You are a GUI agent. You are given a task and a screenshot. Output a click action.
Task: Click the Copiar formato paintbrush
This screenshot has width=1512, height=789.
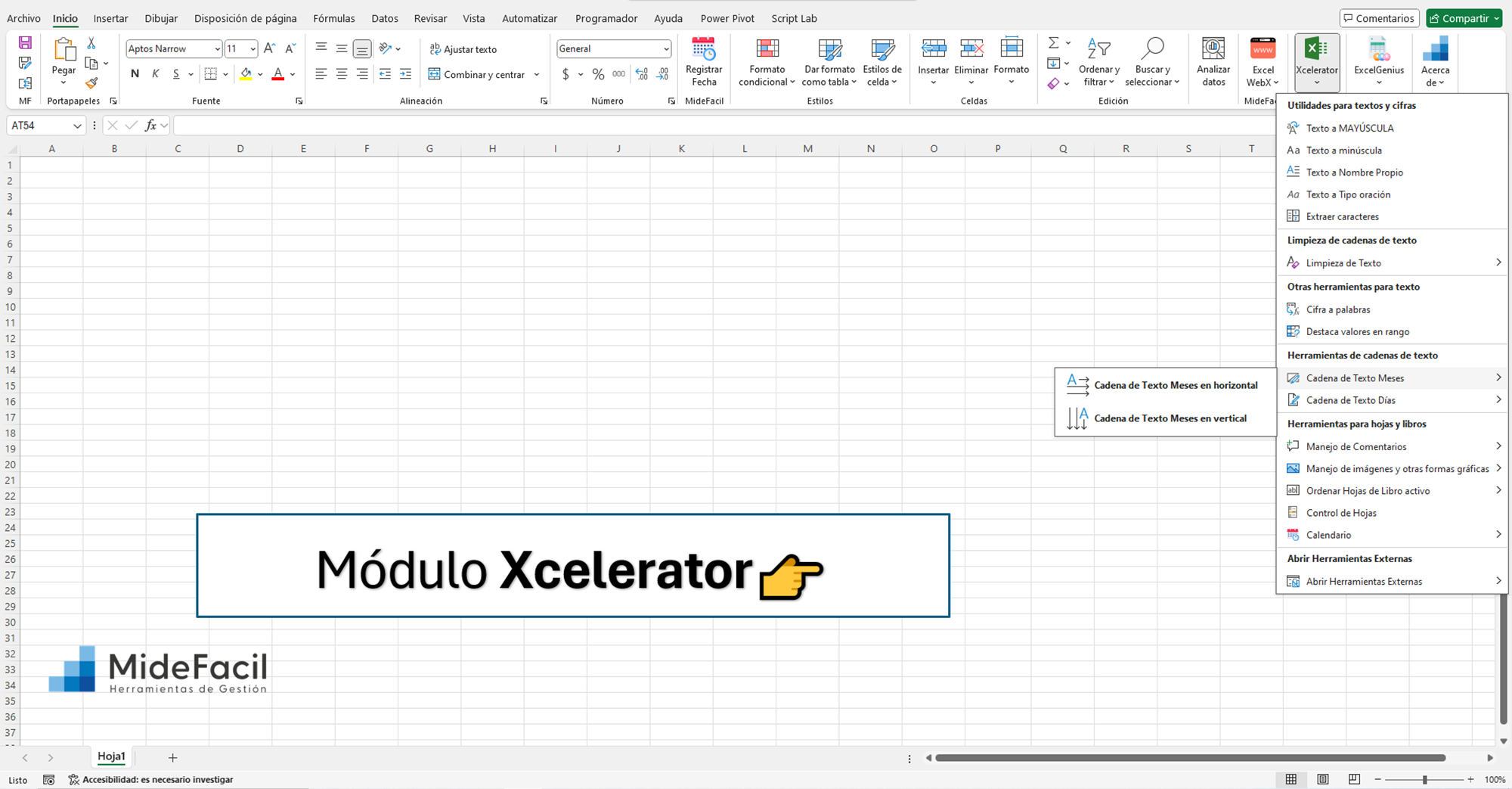coord(91,83)
